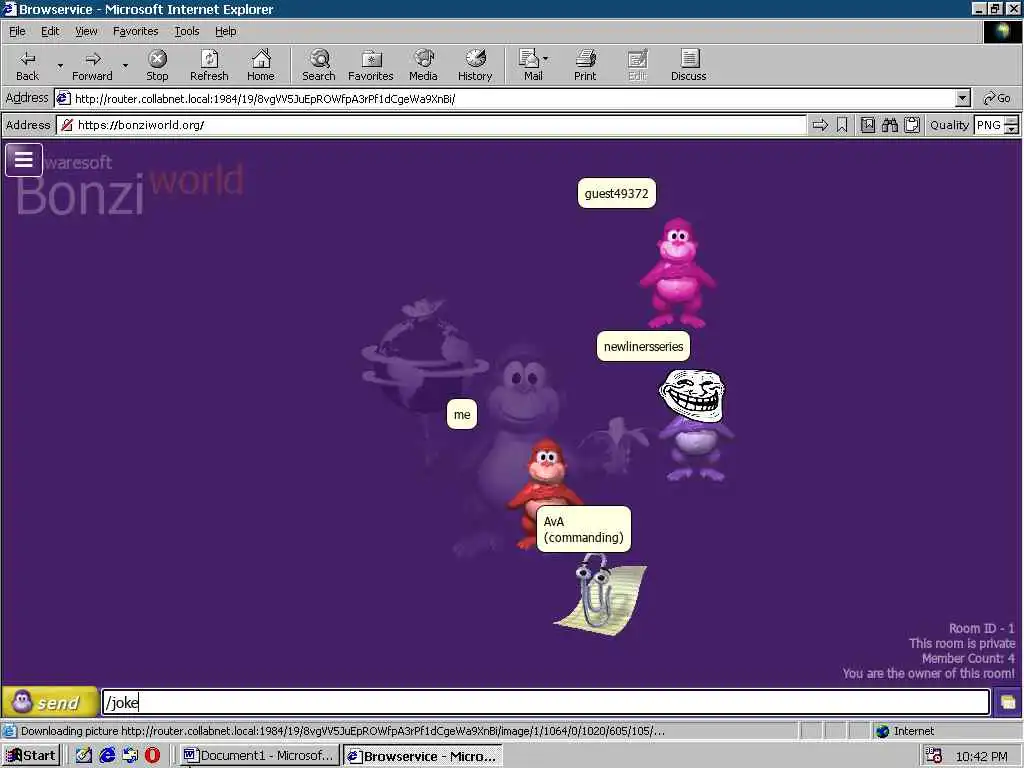Increase Quality with the up stepper arrow
Viewport: 1024px width, 768px height.
1012,120
